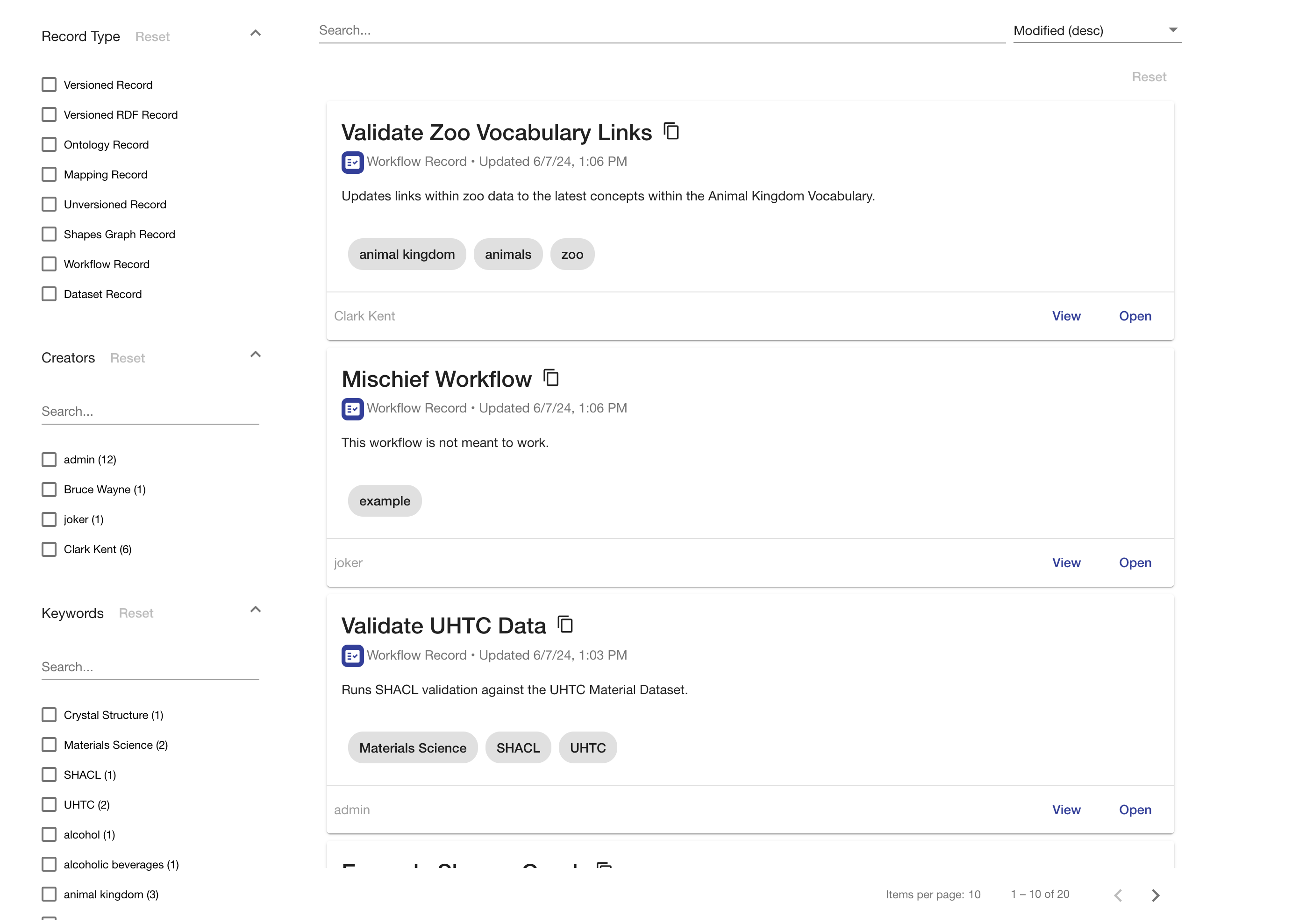
Task: Check the Clark Kent creator filter
Action: 49,549
